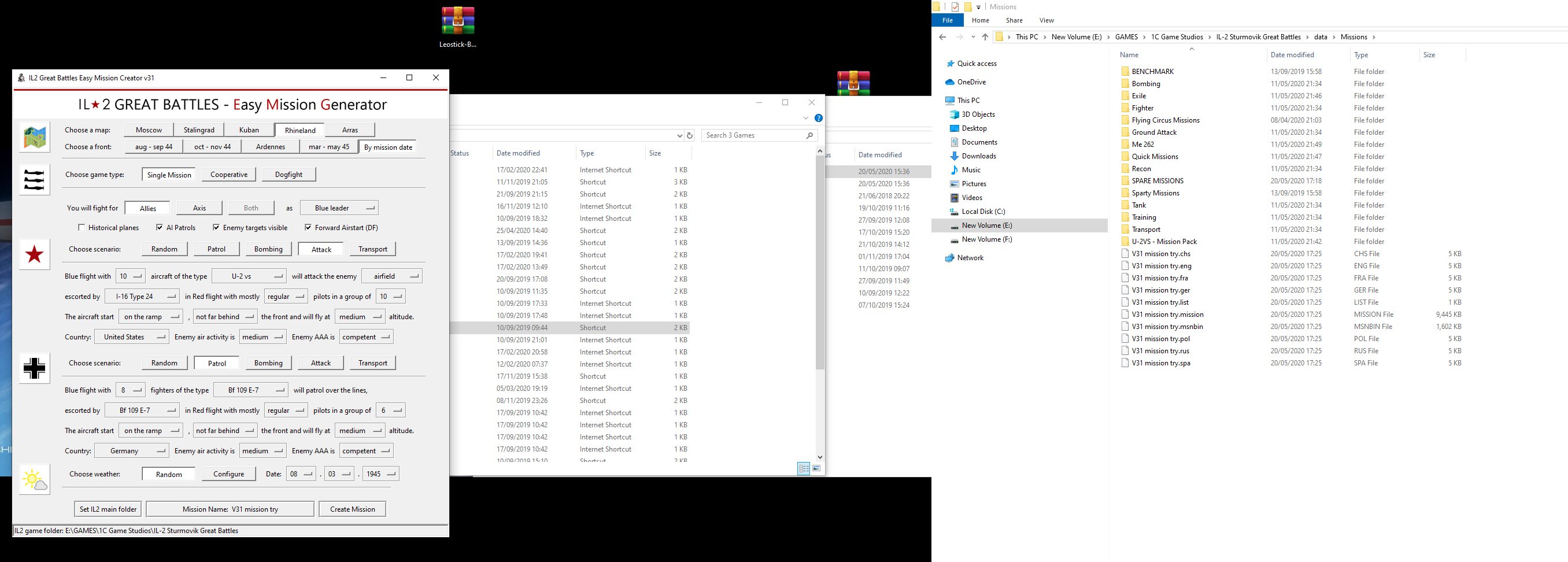Toggle Enemy targets visible checkbox
This screenshot has width=1568, height=562.
coord(216,228)
